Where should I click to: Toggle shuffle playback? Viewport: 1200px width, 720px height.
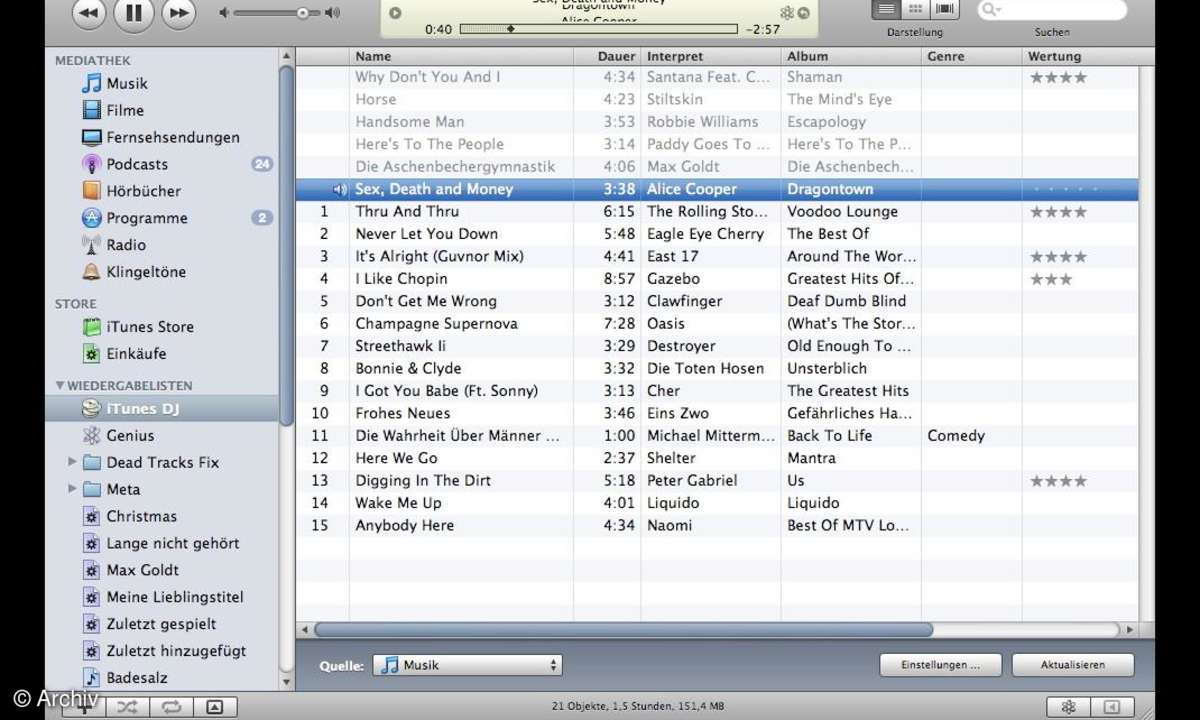click(x=127, y=706)
